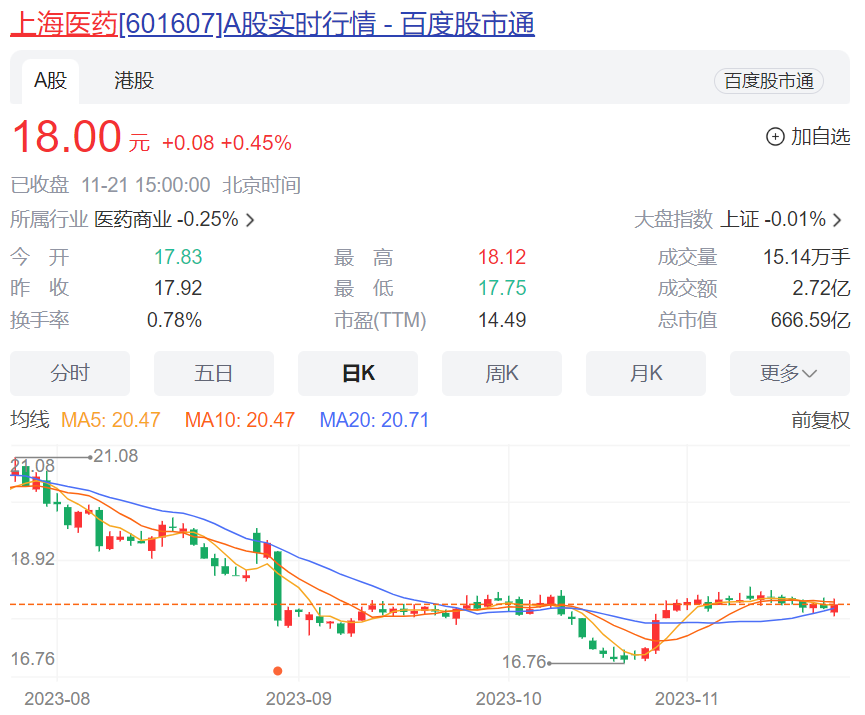865x715 pixels.
Task: Open the 上海医药[601607] title link
Action: (x=273, y=24)
